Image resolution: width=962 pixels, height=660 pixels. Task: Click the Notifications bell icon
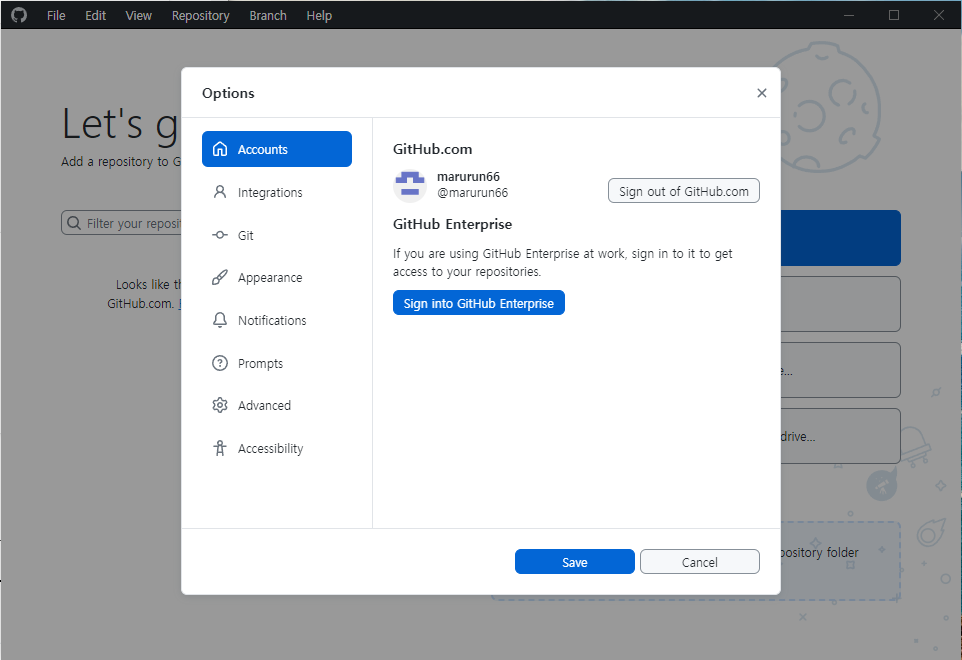coord(220,320)
